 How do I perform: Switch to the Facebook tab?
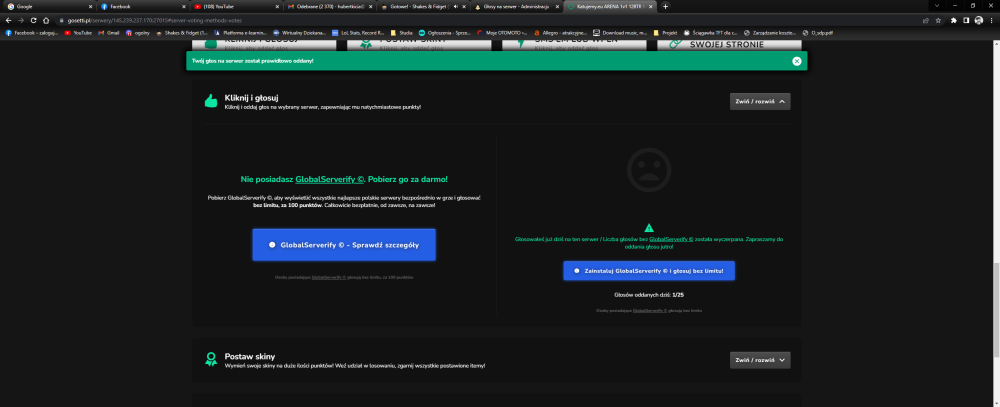tap(142, 6)
